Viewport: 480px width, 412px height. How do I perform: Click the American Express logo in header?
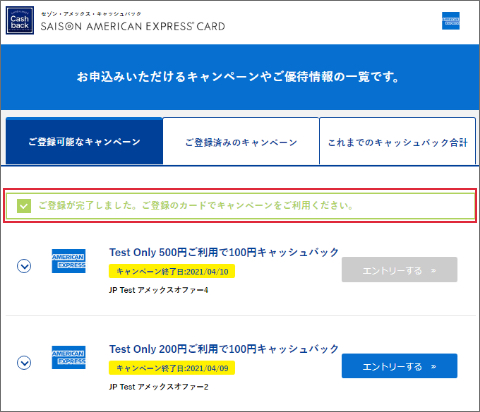pyautogui.click(x=451, y=21)
